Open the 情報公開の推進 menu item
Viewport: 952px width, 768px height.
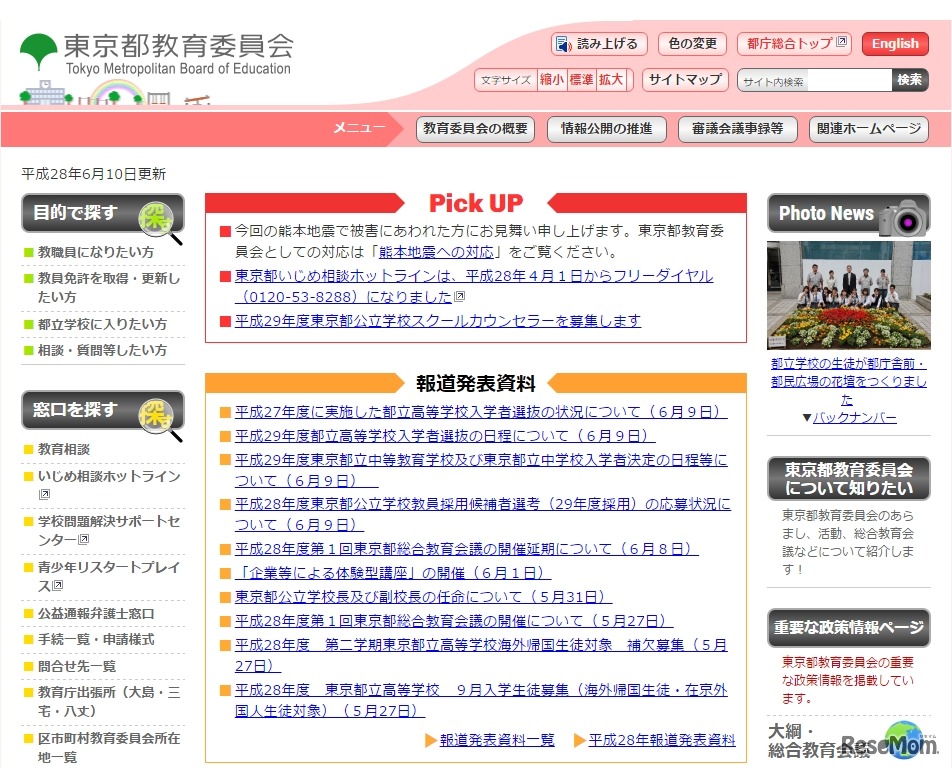pyautogui.click(x=607, y=129)
